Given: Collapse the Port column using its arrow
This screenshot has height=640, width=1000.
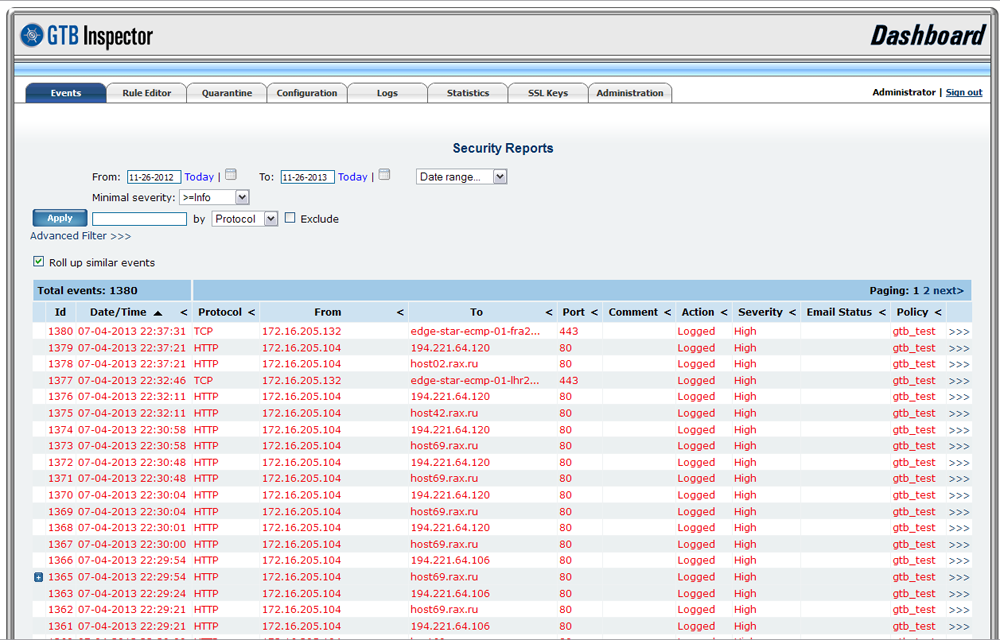Looking at the screenshot, I should 594,313.
